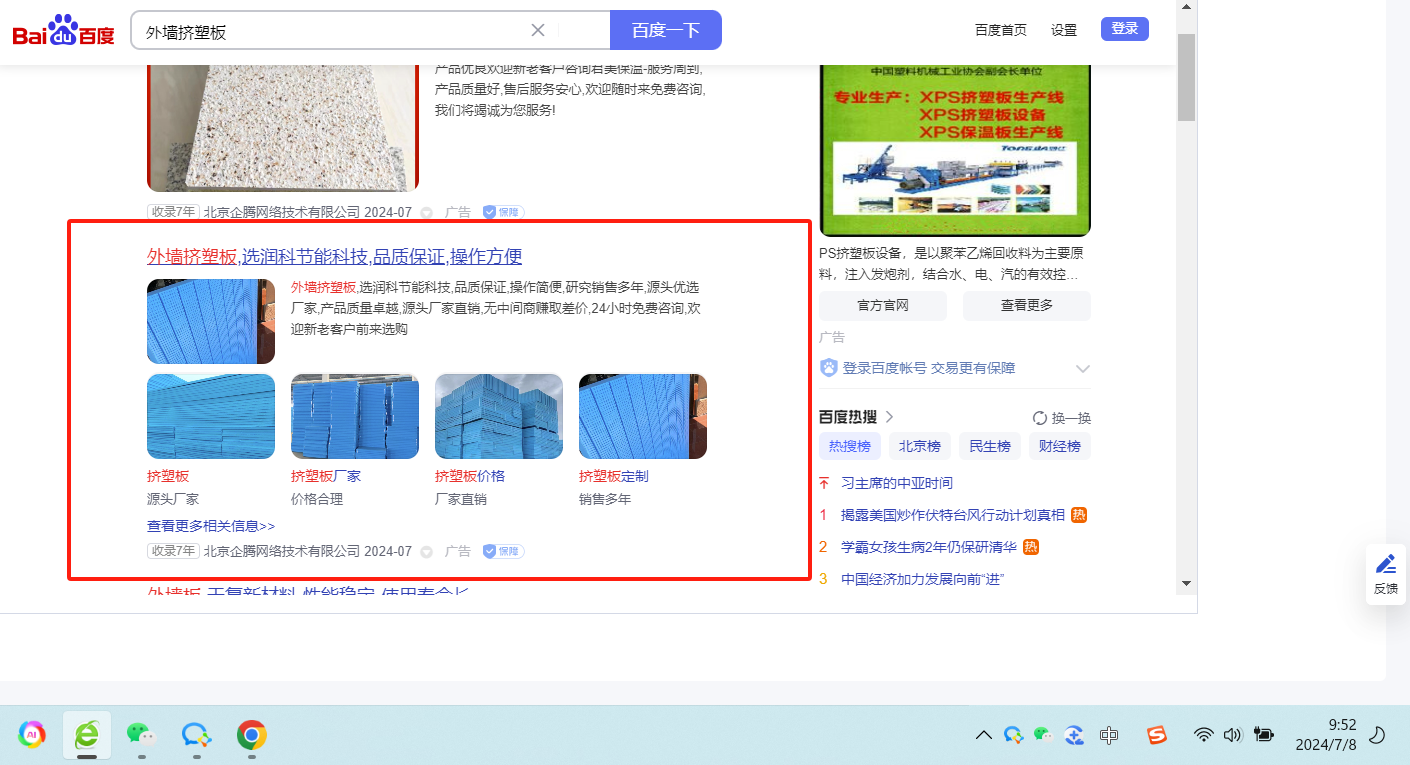Image resolution: width=1410 pixels, height=765 pixels.
Task: Toggle the 中 input language indicator
Action: pos(1109,735)
